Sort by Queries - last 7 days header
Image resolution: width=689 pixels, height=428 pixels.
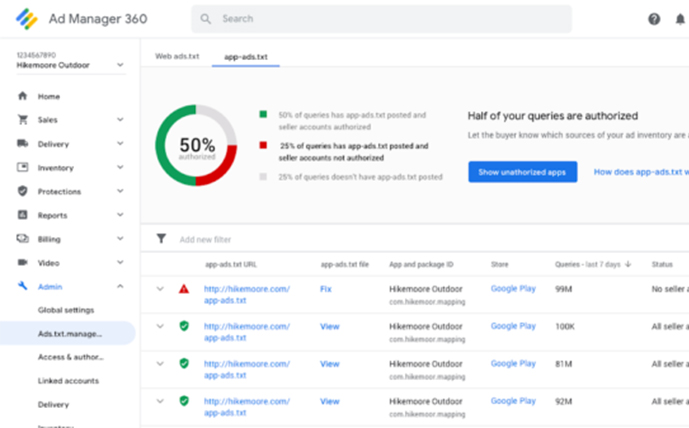tap(587, 264)
